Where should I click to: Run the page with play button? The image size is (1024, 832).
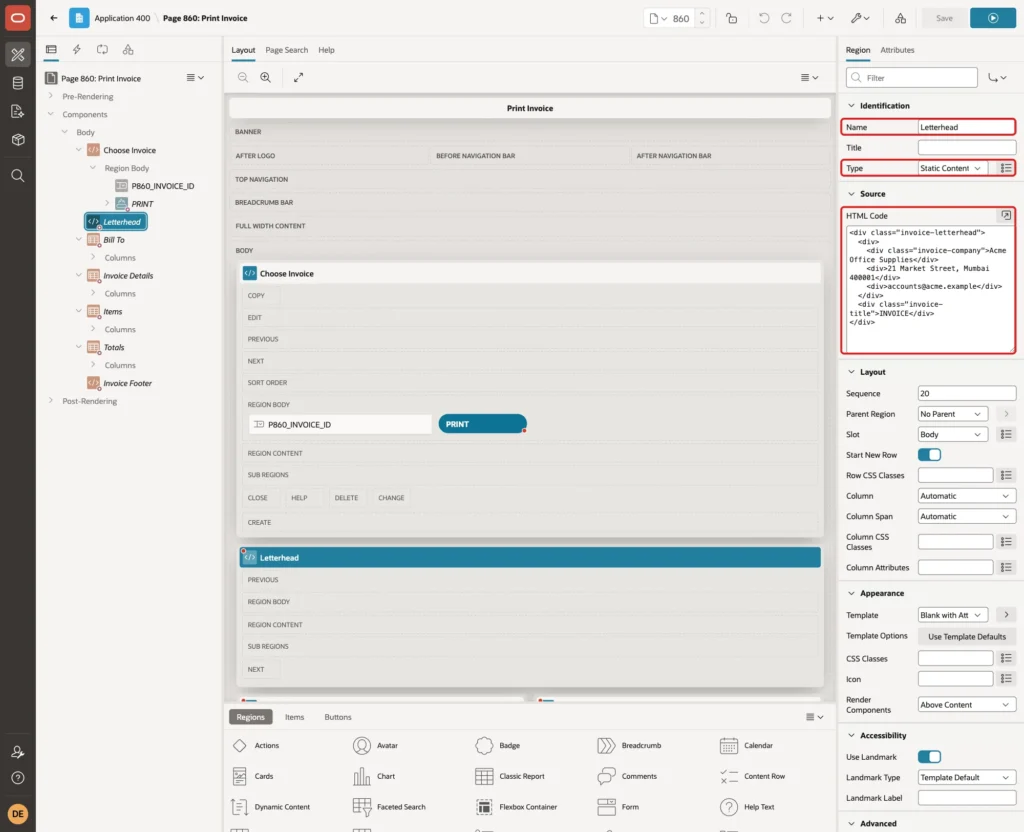click(993, 18)
